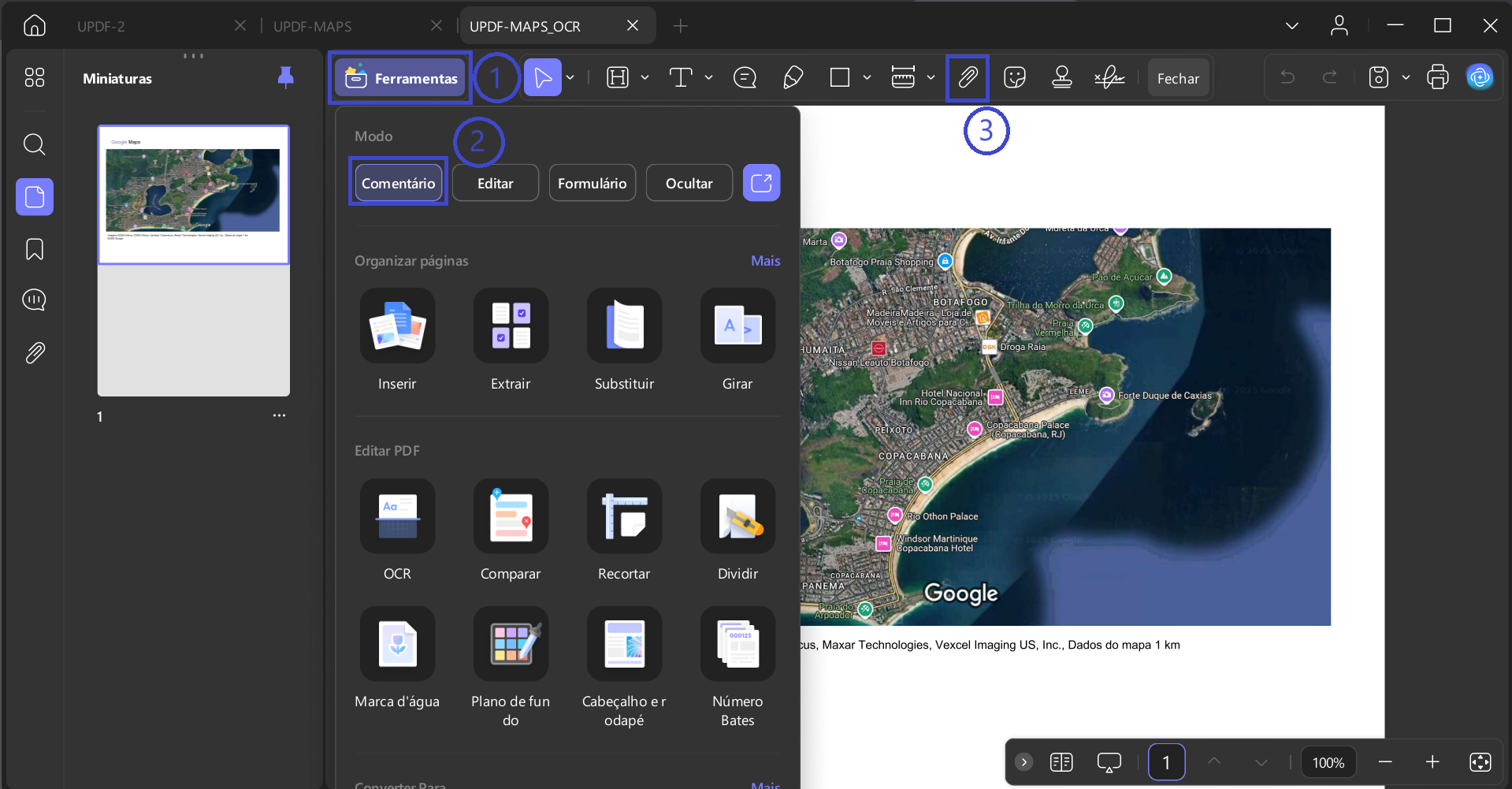
Task: Switch mode to Editar
Action: pyautogui.click(x=496, y=183)
